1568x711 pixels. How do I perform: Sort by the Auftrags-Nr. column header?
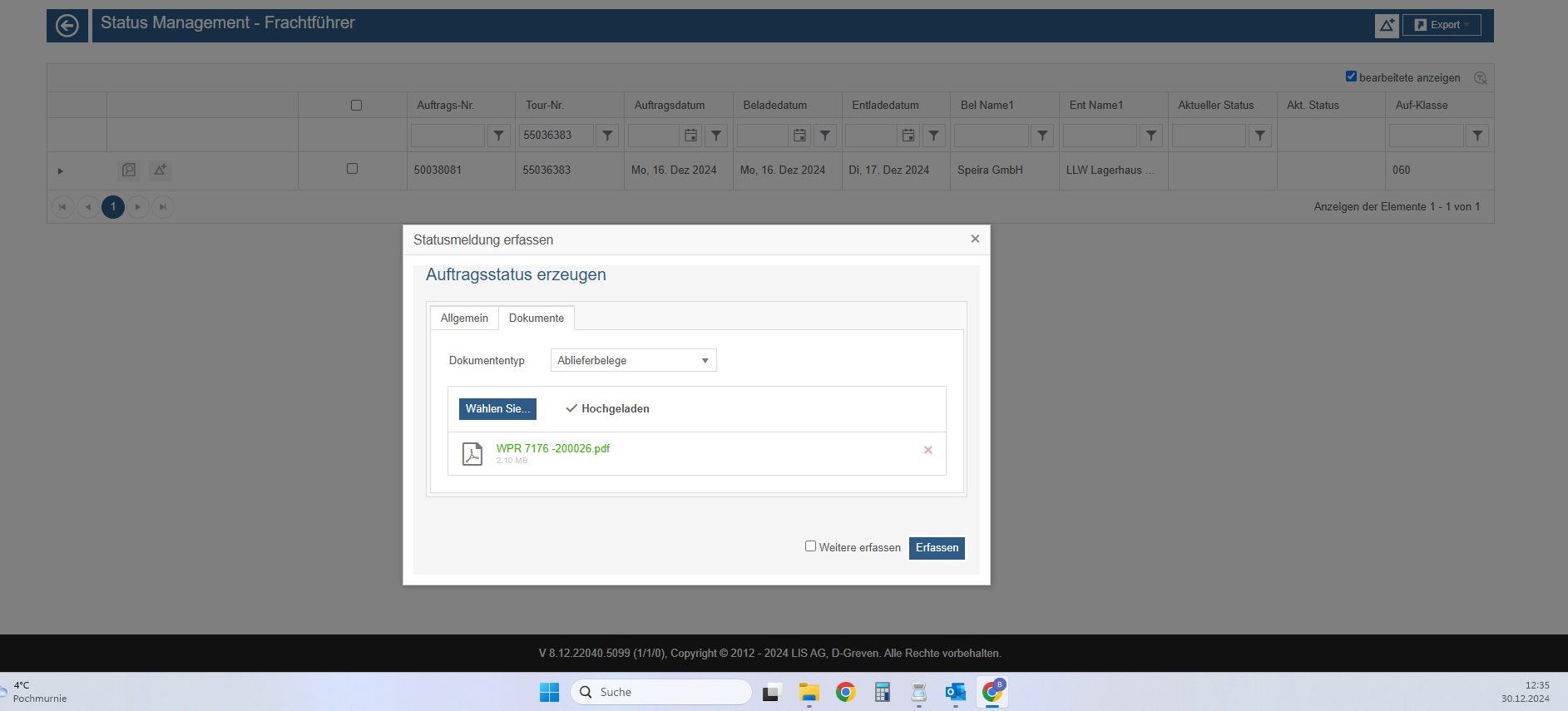tap(445, 106)
